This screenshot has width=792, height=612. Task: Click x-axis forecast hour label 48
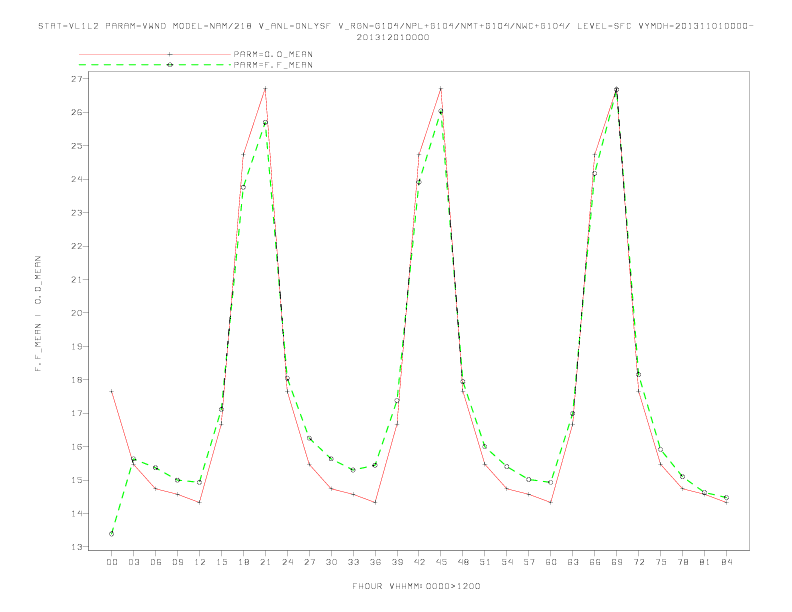[x=463, y=562]
